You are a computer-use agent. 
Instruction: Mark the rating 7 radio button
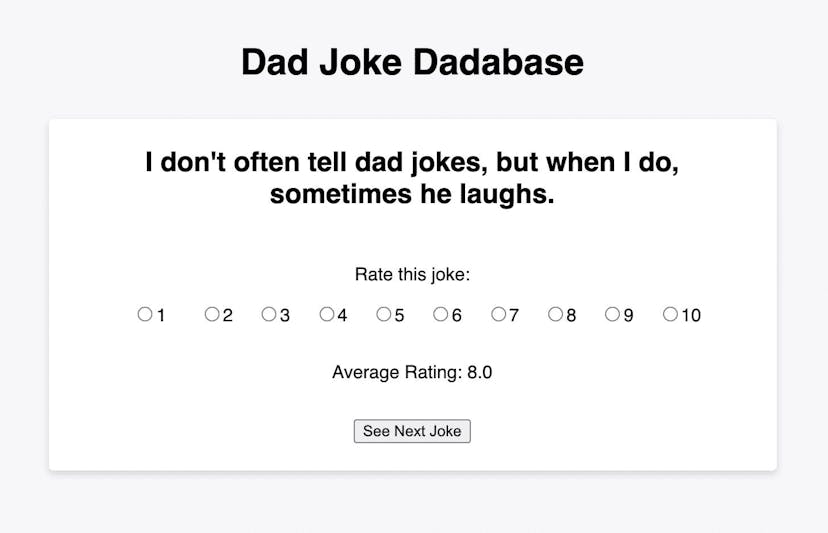[x=498, y=314]
